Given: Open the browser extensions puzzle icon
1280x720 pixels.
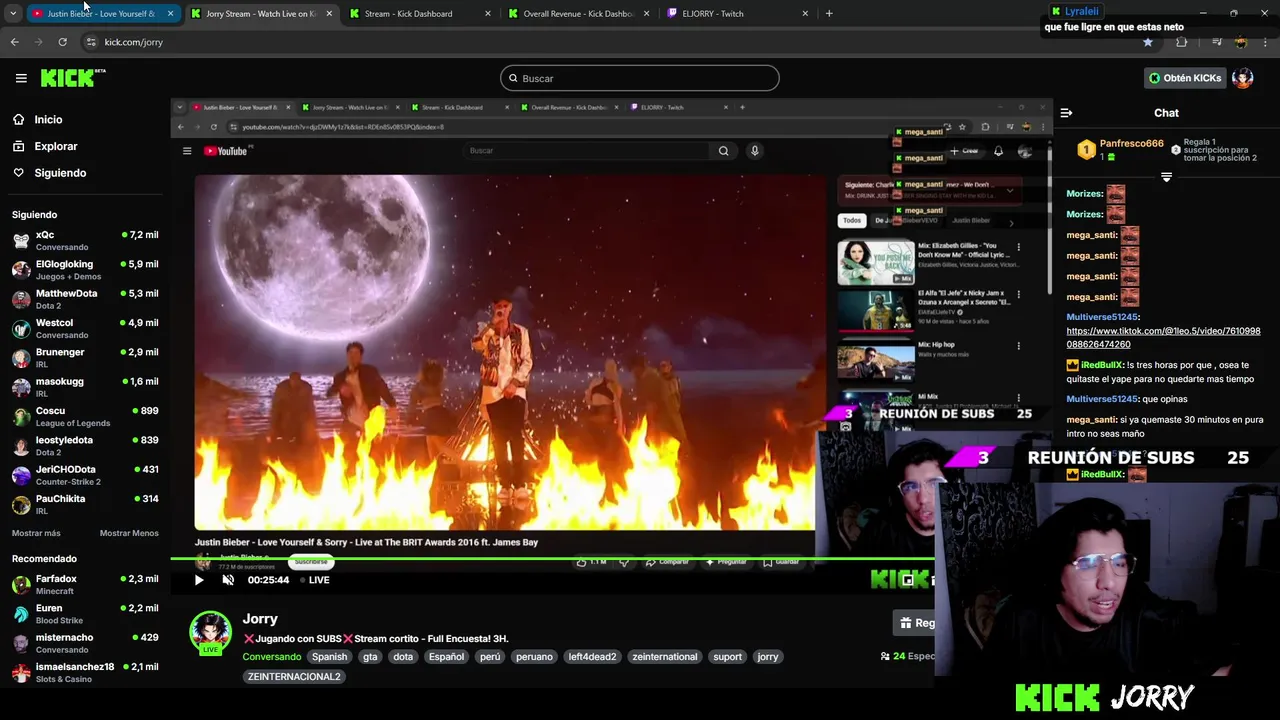Looking at the screenshot, I should 1182,42.
